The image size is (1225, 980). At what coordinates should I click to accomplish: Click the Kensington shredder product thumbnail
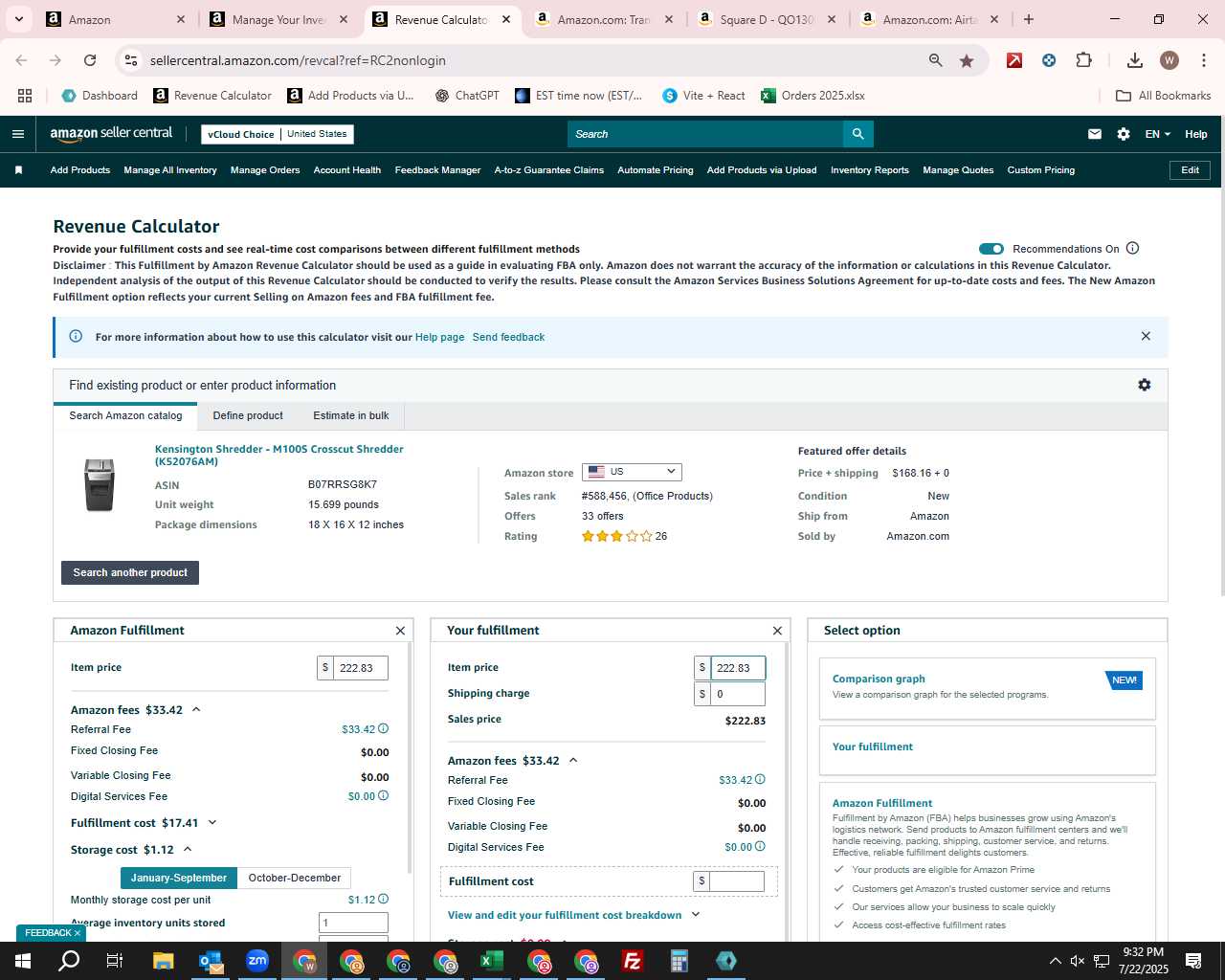click(x=100, y=484)
